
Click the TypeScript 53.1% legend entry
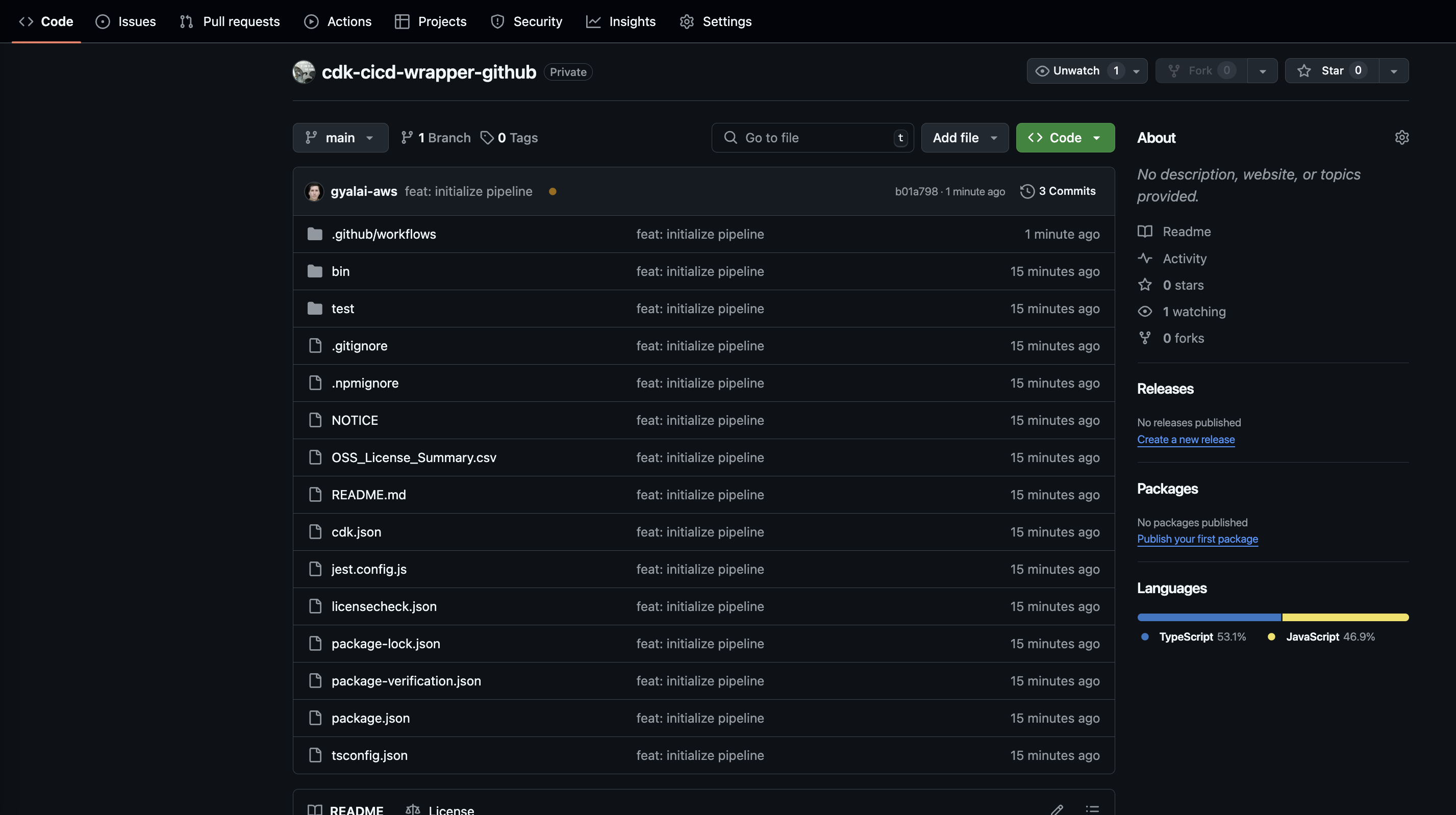pyautogui.click(x=1193, y=636)
